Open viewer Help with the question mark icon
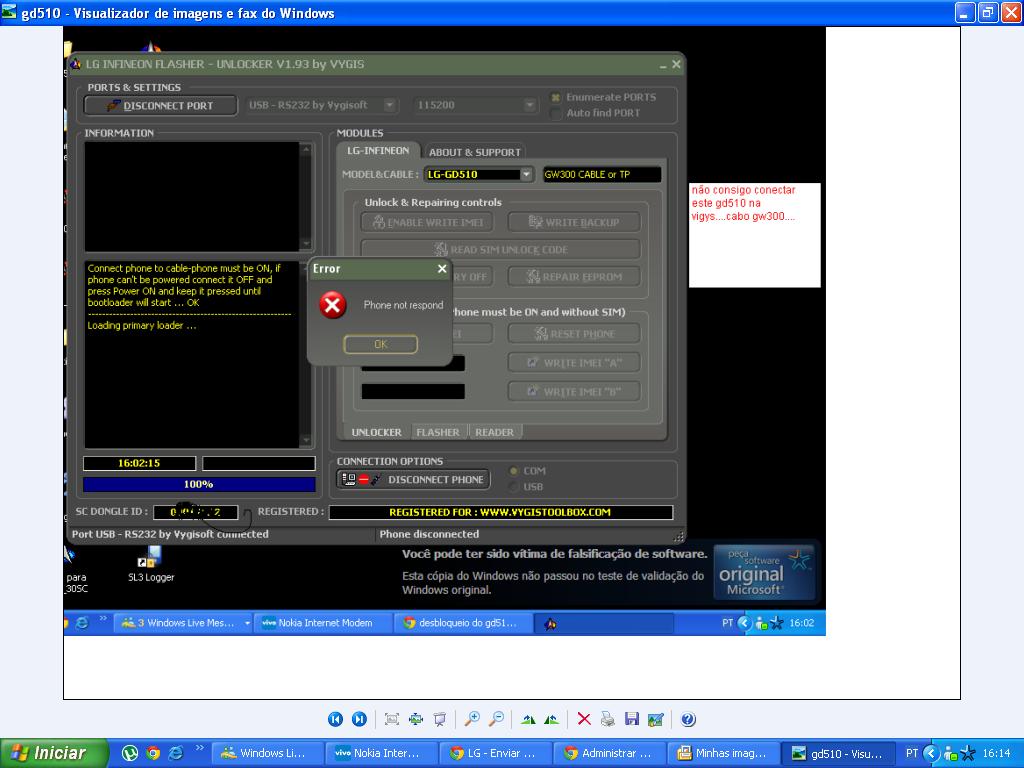The image size is (1024, 768). (688, 719)
